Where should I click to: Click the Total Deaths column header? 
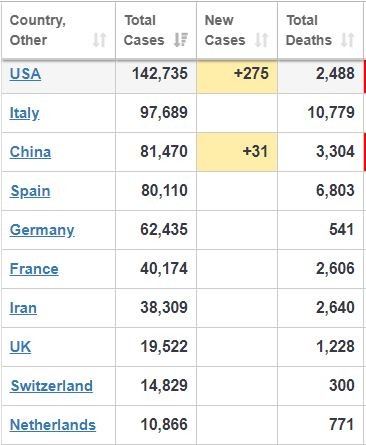pos(320,30)
